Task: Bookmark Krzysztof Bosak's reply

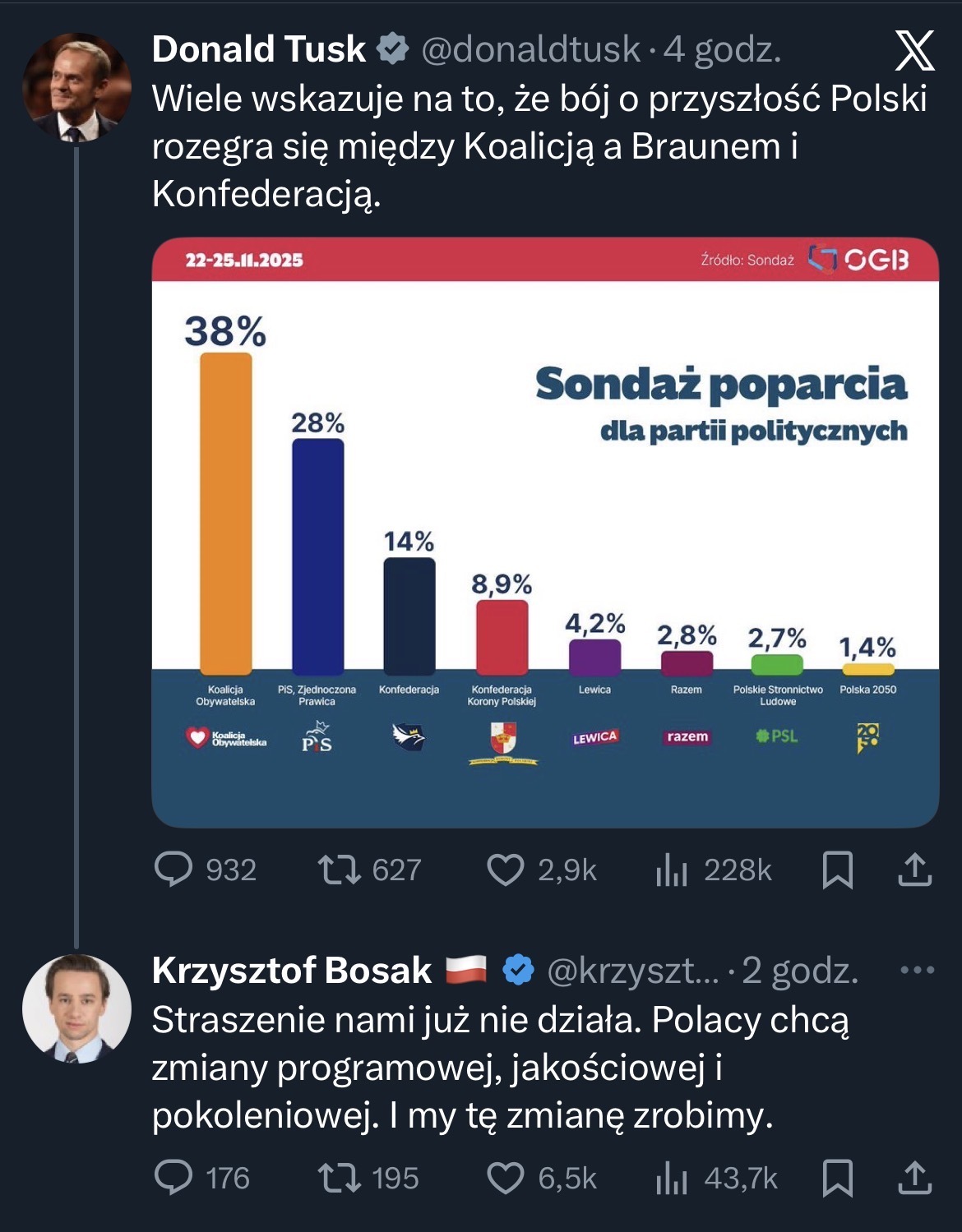Action: [837, 1178]
